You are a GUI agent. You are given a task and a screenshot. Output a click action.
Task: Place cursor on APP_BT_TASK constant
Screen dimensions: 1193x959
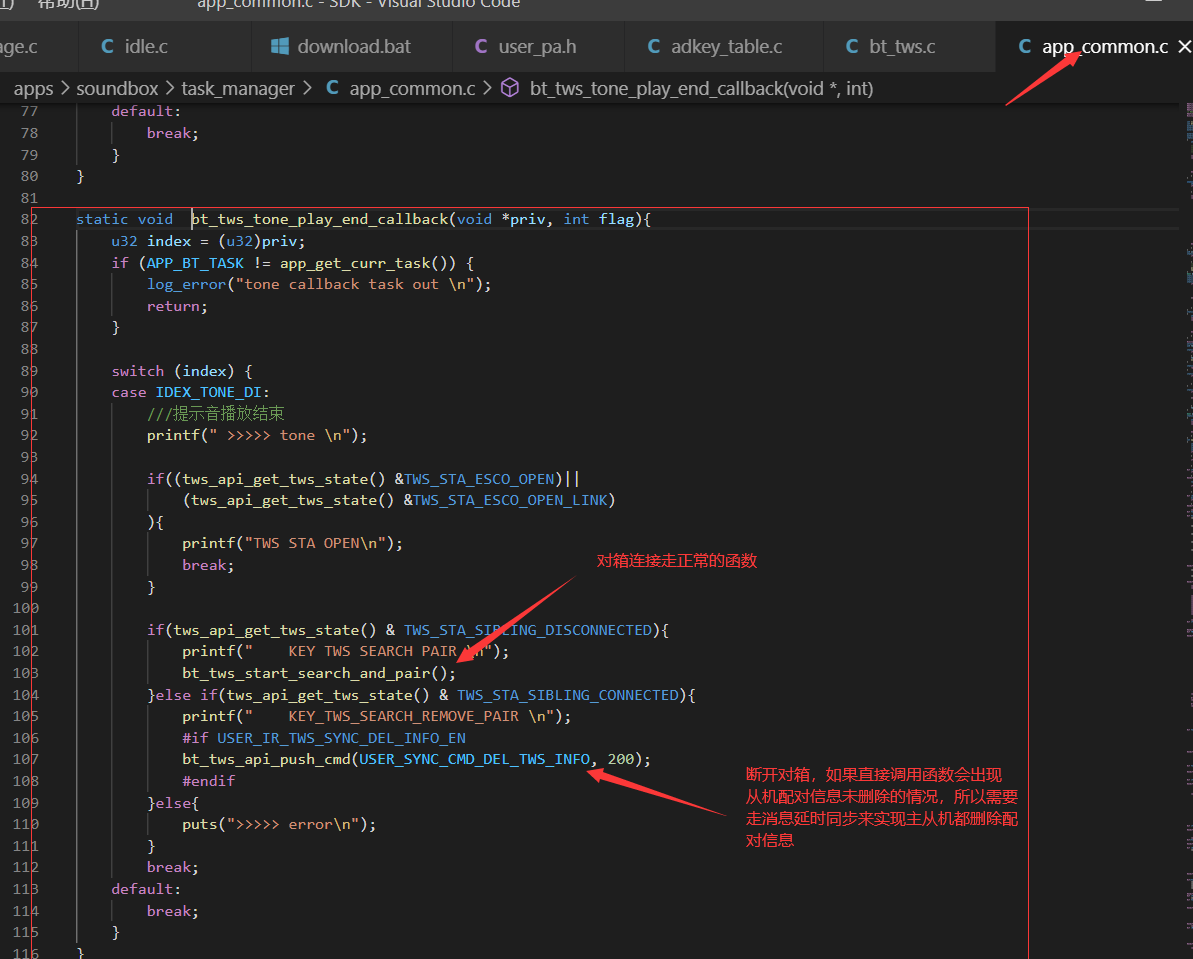coord(196,263)
